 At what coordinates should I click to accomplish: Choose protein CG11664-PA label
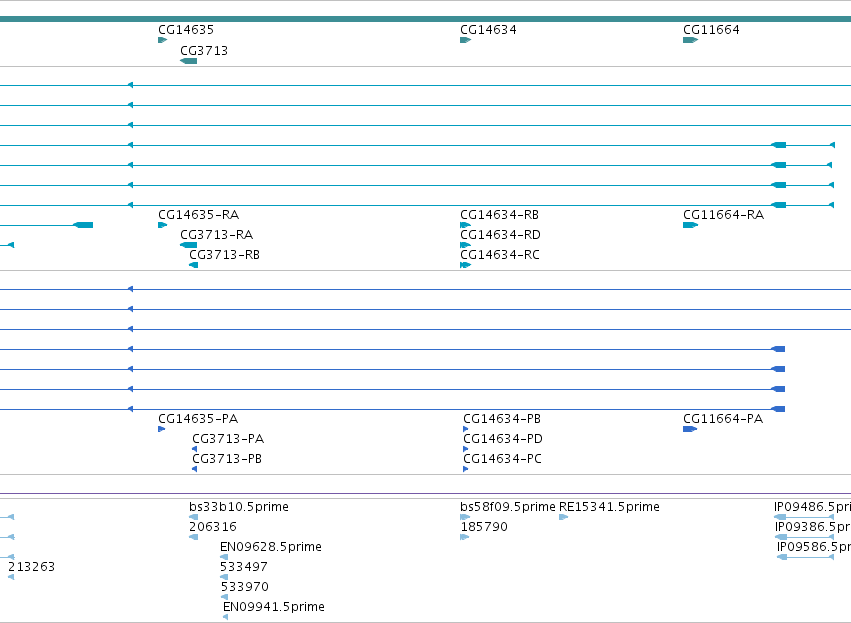pos(722,419)
